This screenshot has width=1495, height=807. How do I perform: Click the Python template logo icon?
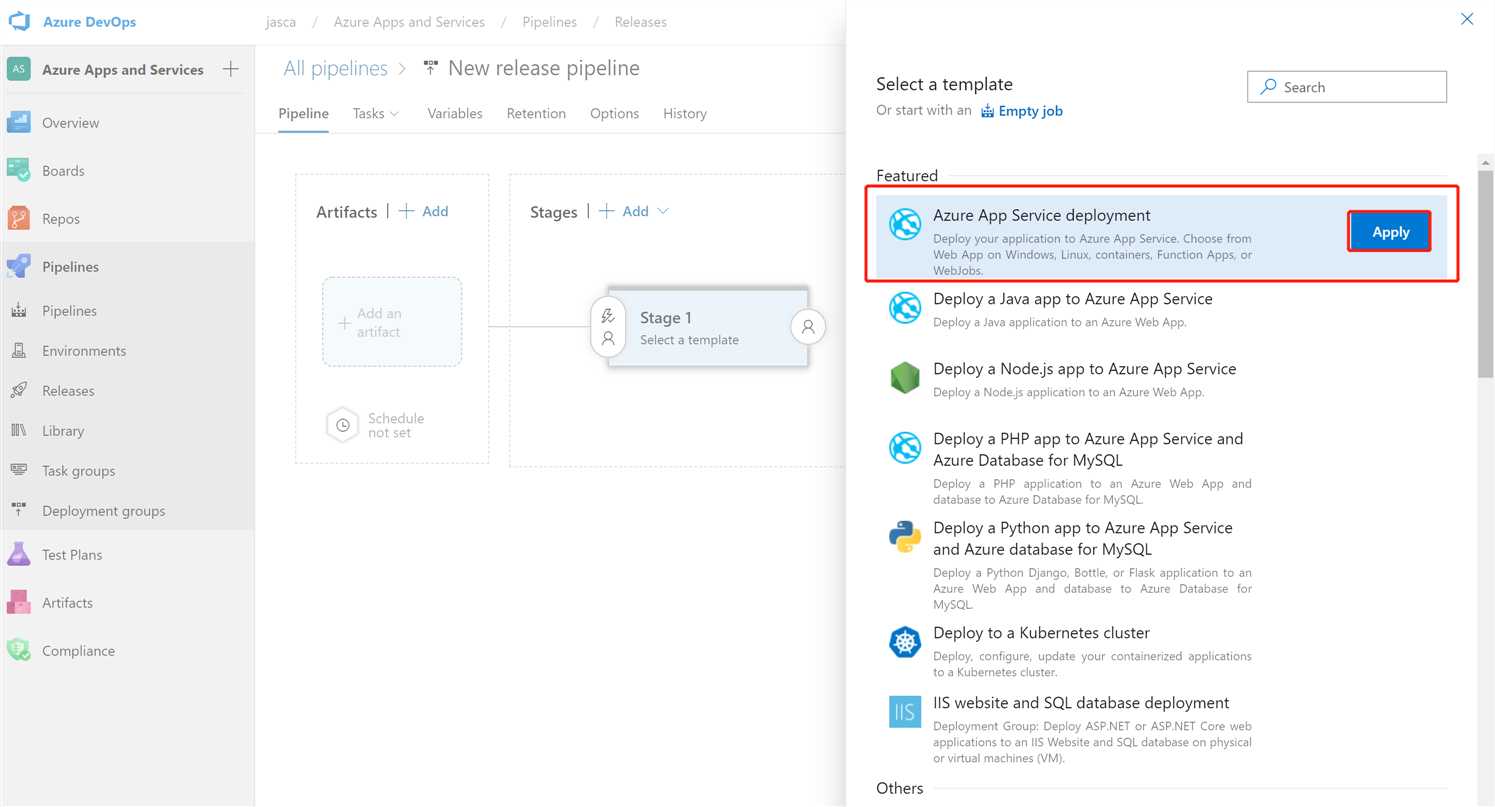pyautogui.click(x=905, y=537)
